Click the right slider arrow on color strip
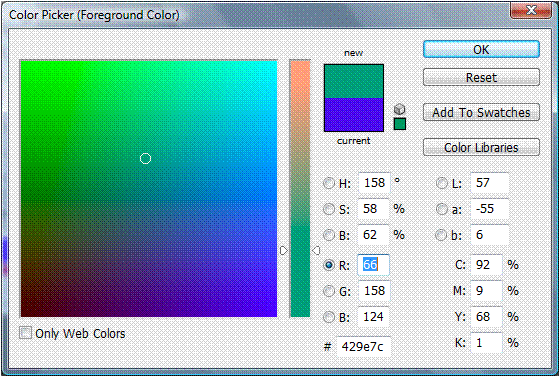 tap(316, 251)
